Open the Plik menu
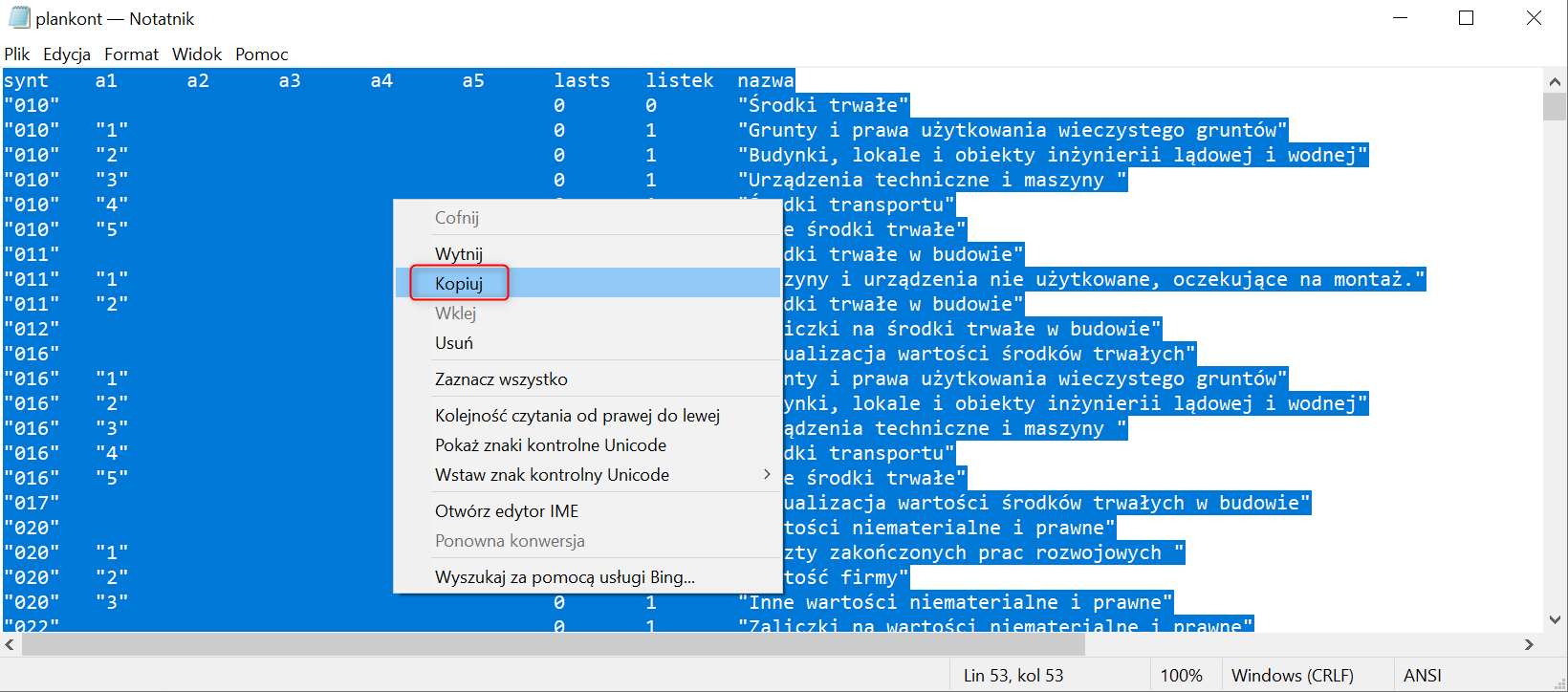 [17, 54]
